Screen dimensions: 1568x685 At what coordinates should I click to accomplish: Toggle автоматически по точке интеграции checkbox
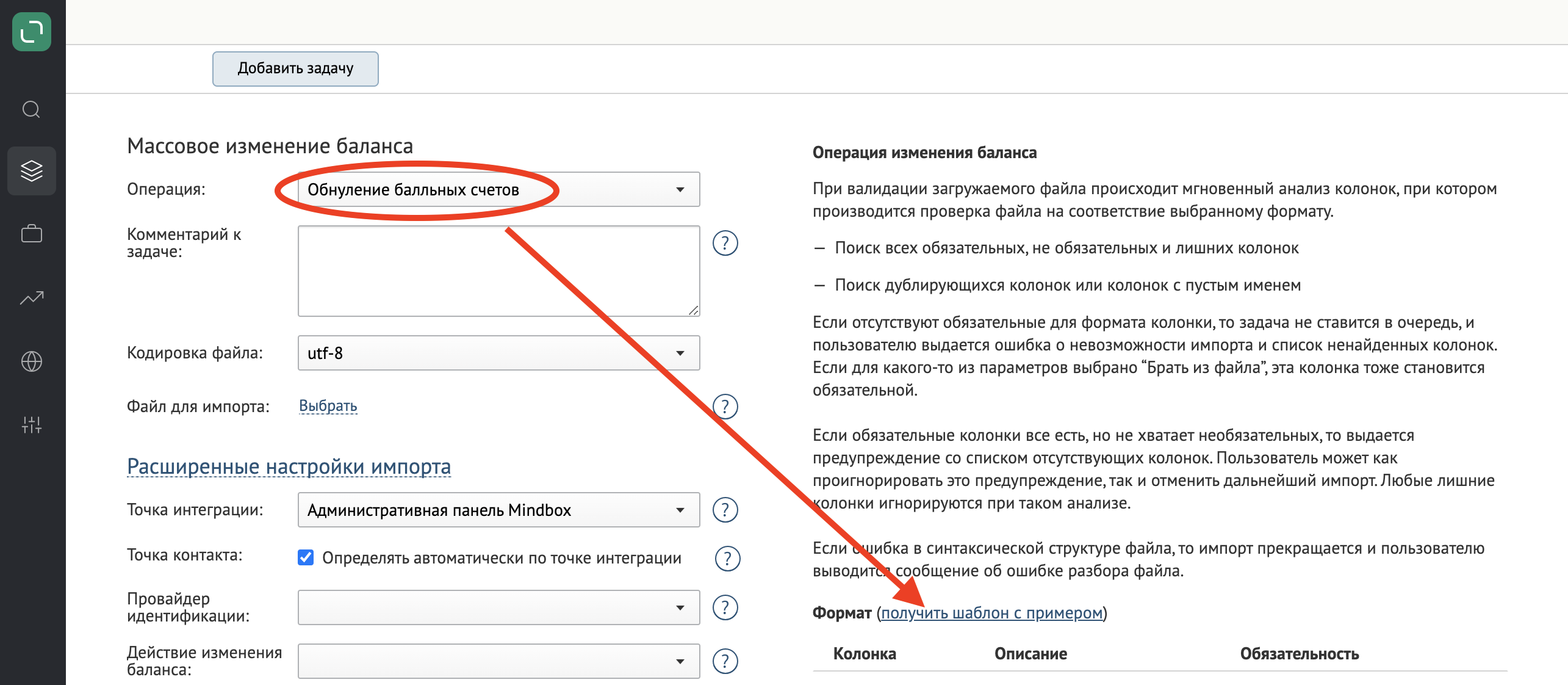(306, 557)
